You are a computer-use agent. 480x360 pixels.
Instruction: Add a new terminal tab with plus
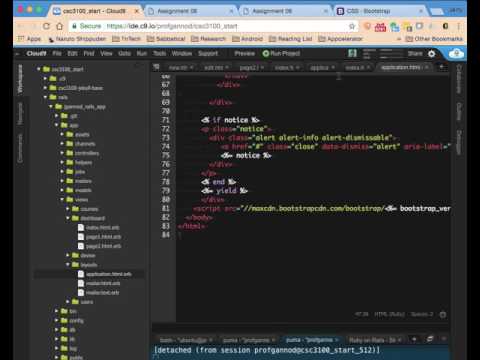414,339
